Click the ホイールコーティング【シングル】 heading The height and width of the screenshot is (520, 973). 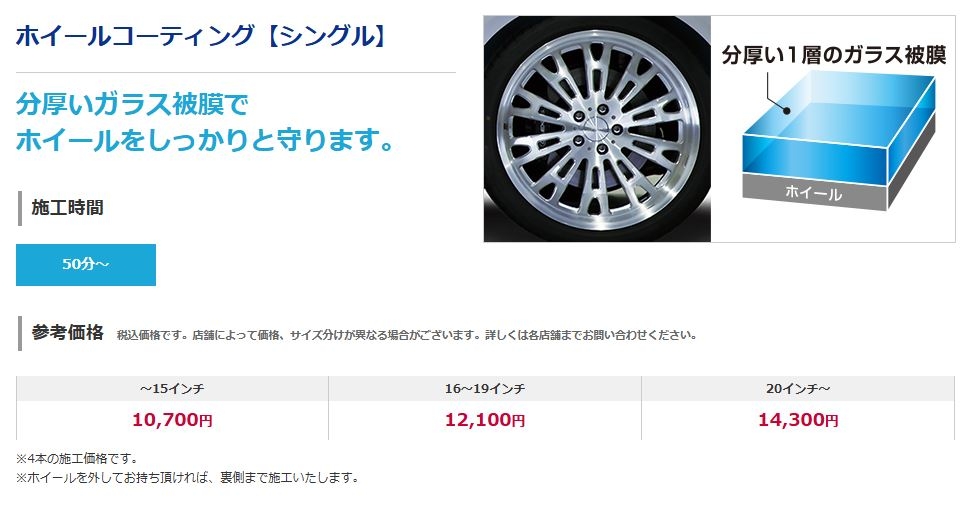202,35
